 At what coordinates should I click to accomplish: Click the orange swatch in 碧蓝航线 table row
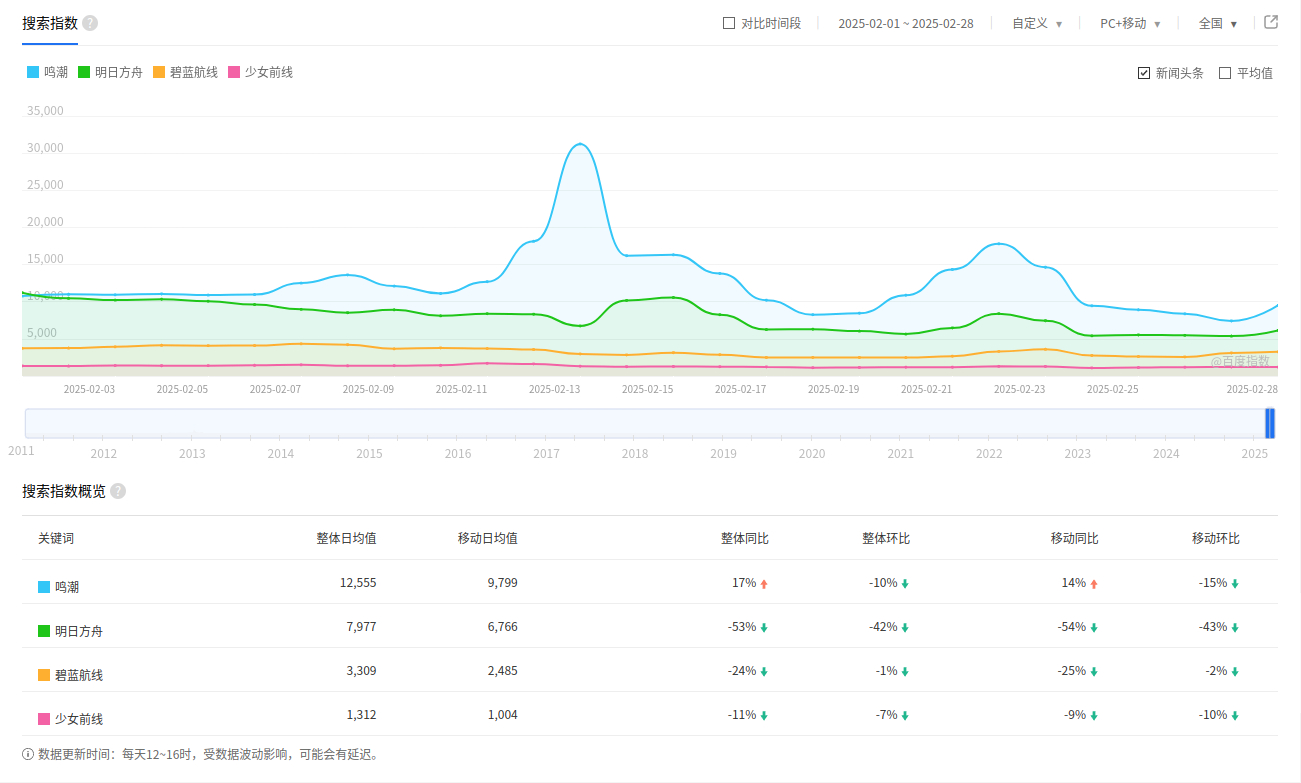point(44,675)
